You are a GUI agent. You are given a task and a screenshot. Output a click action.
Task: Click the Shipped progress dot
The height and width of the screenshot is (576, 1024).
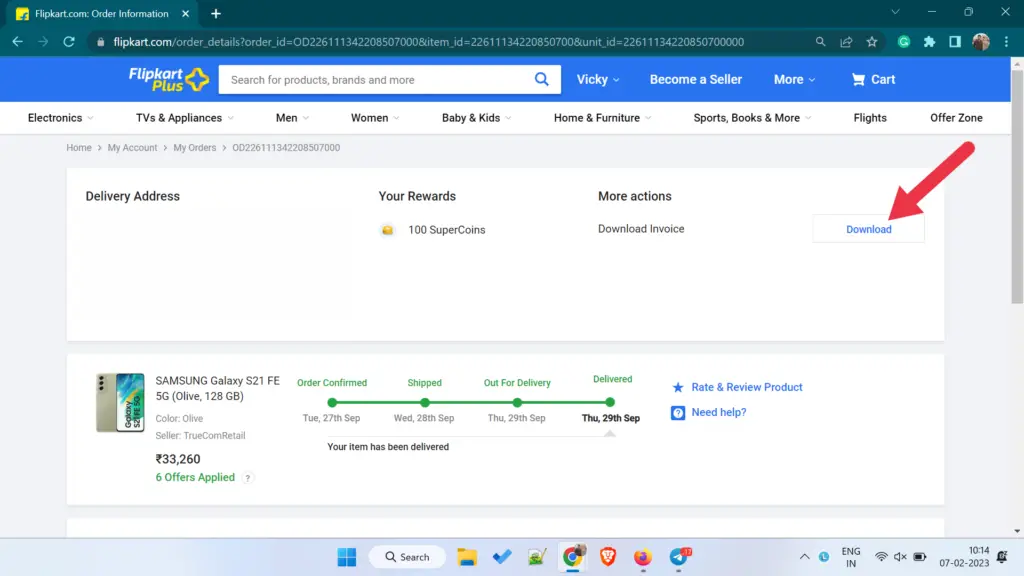[425, 402]
